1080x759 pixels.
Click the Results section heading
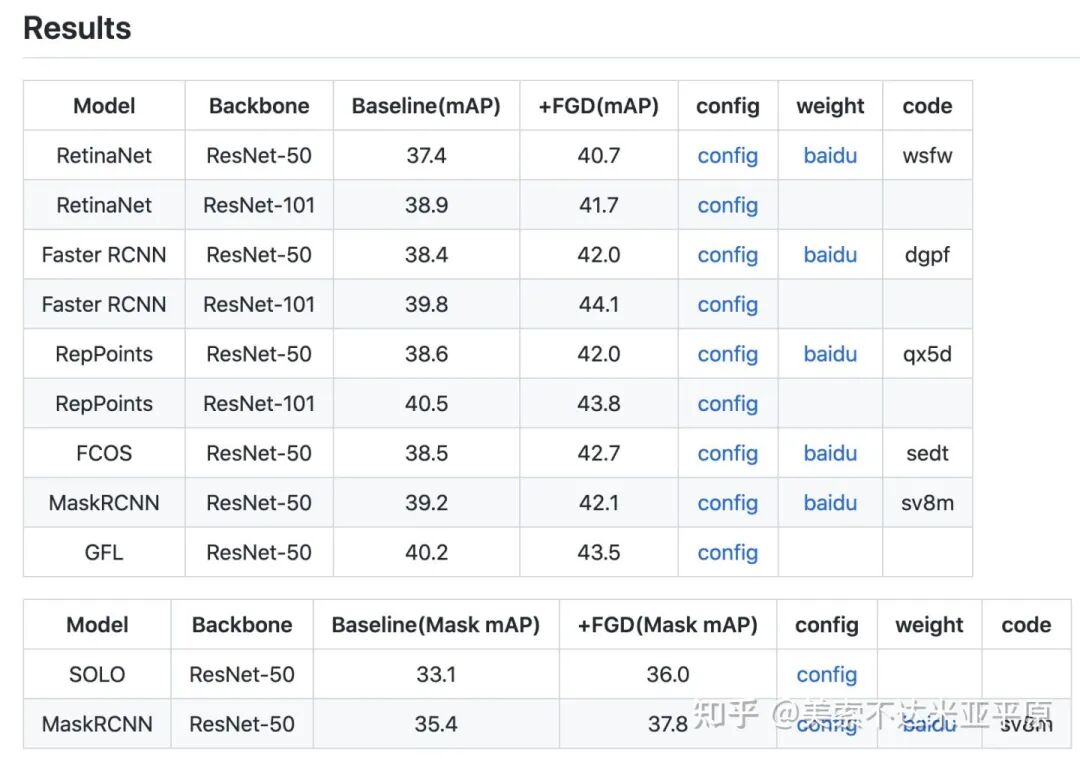(x=77, y=28)
